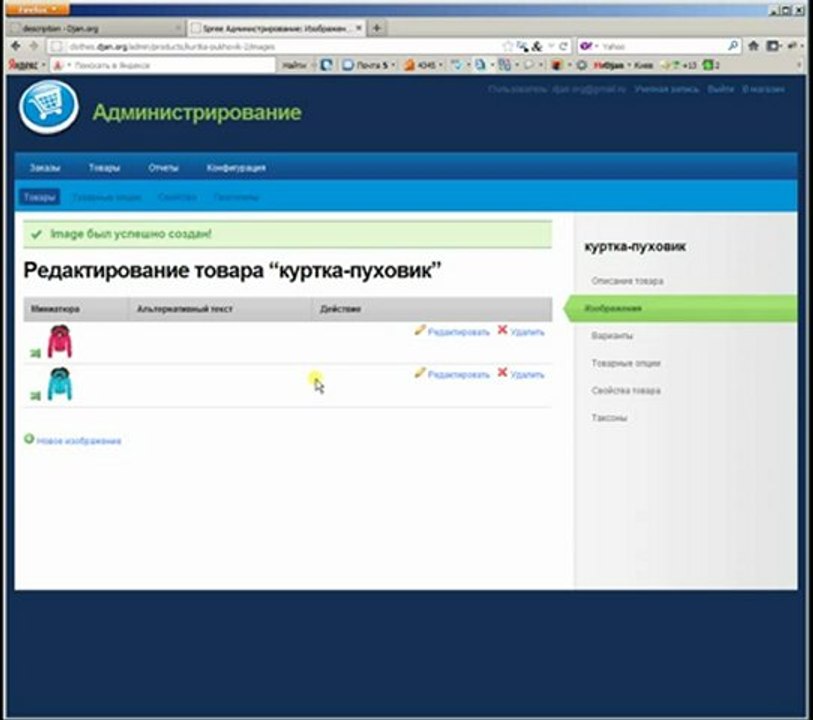
Task: Open the URL history dropdown arrow
Action: tap(551, 46)
